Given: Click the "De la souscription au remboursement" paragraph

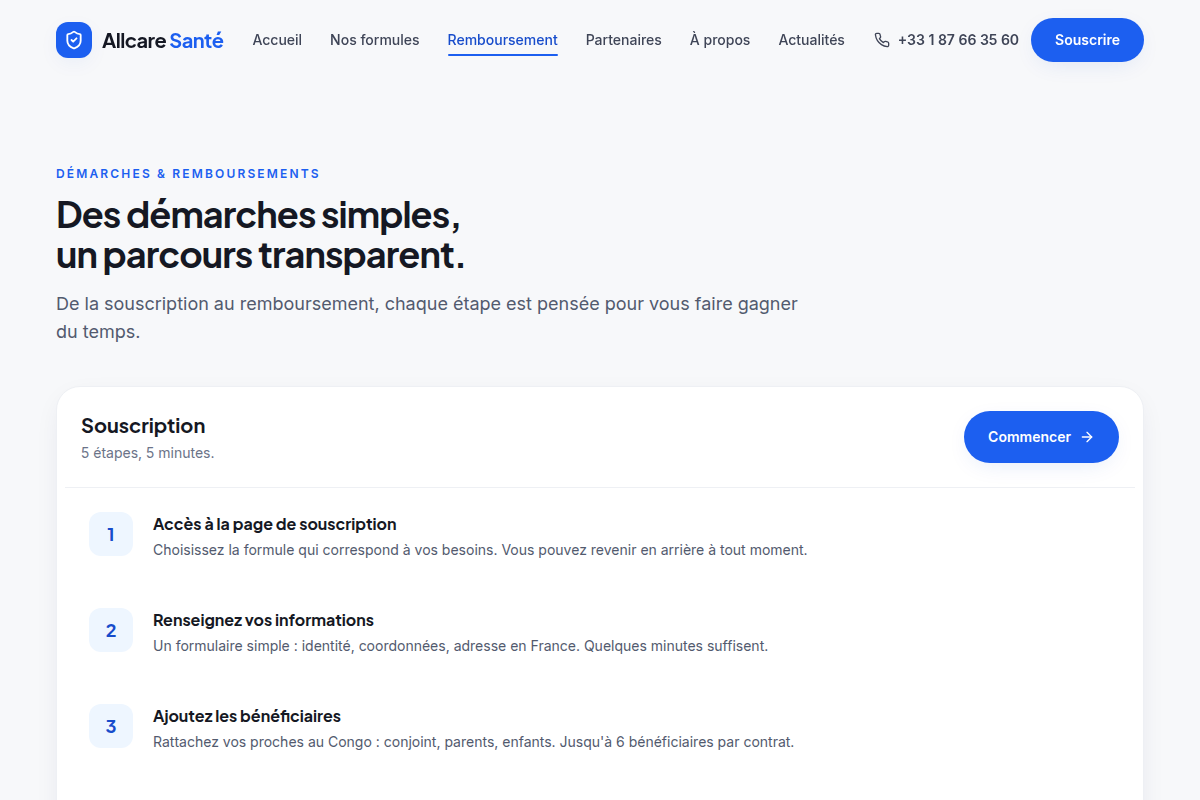Looking at the screenshot, I should [x=427, y=317].
